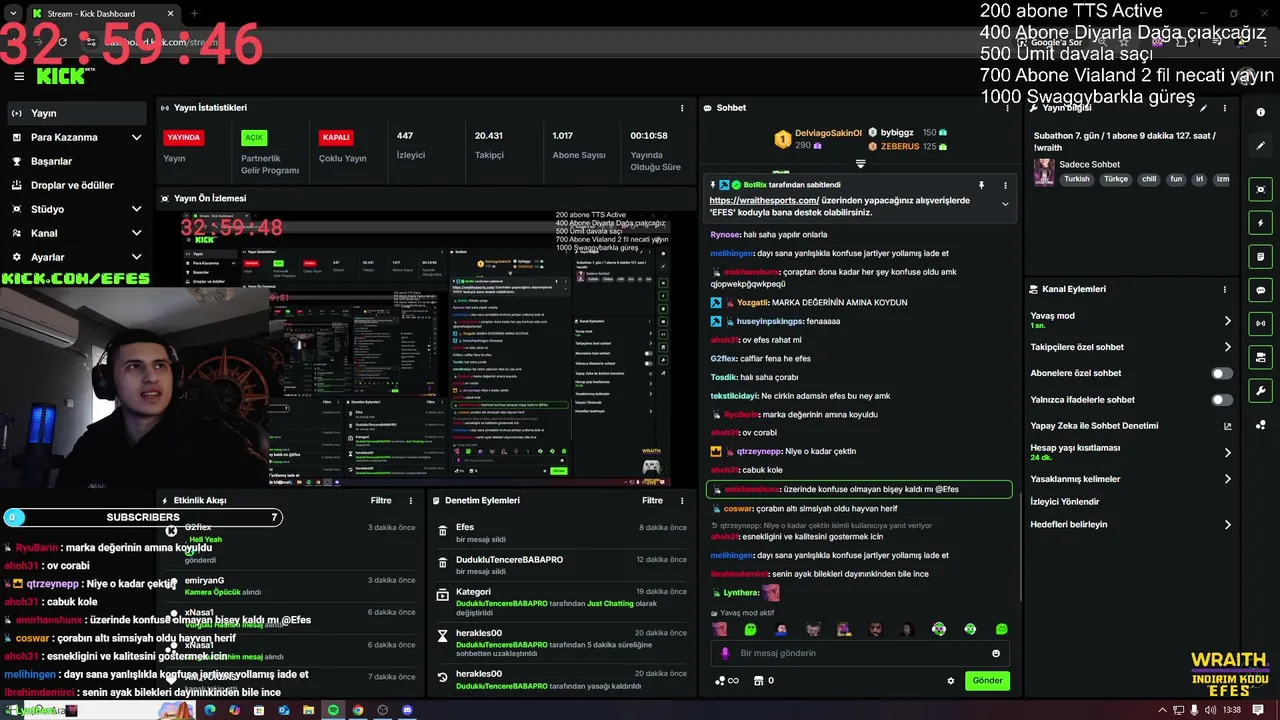The image size is (1280, 720).
Task: Open Filtre in Denetim Eylemleri panel
Action: coord(652,500)
